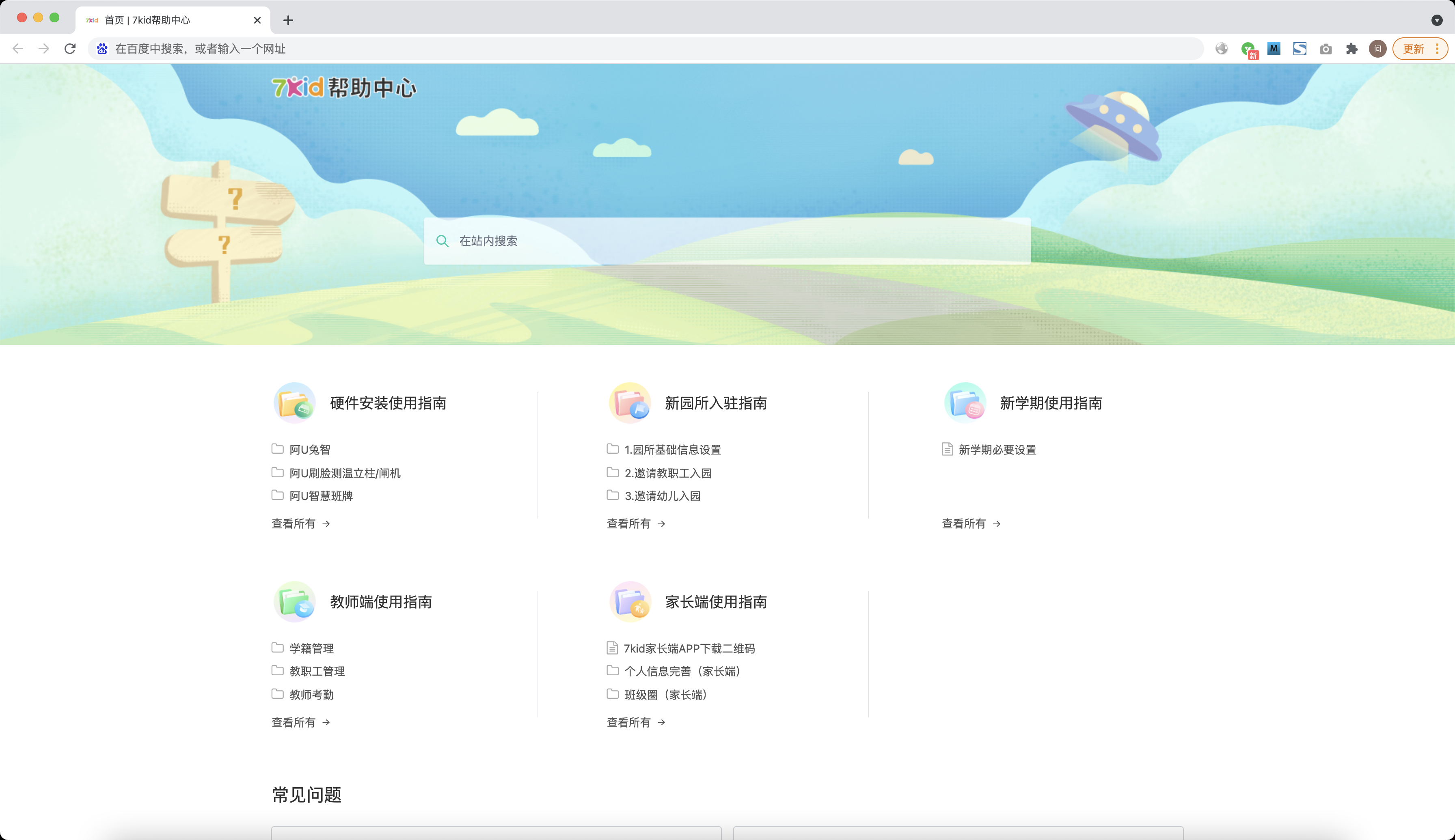Focus the browser address bar
Screen dimensions: 1455x840
(645, 48)
